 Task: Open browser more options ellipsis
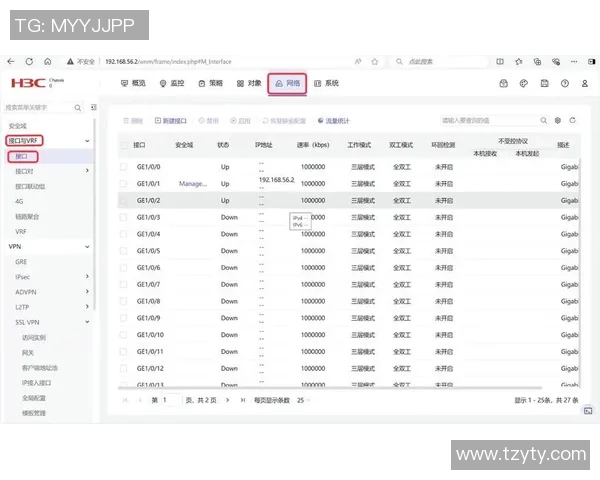click(x=574, y=62)
